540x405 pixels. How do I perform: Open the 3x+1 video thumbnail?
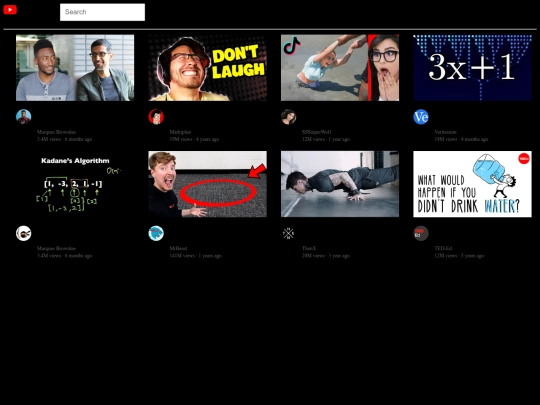(x=472, y=68)
